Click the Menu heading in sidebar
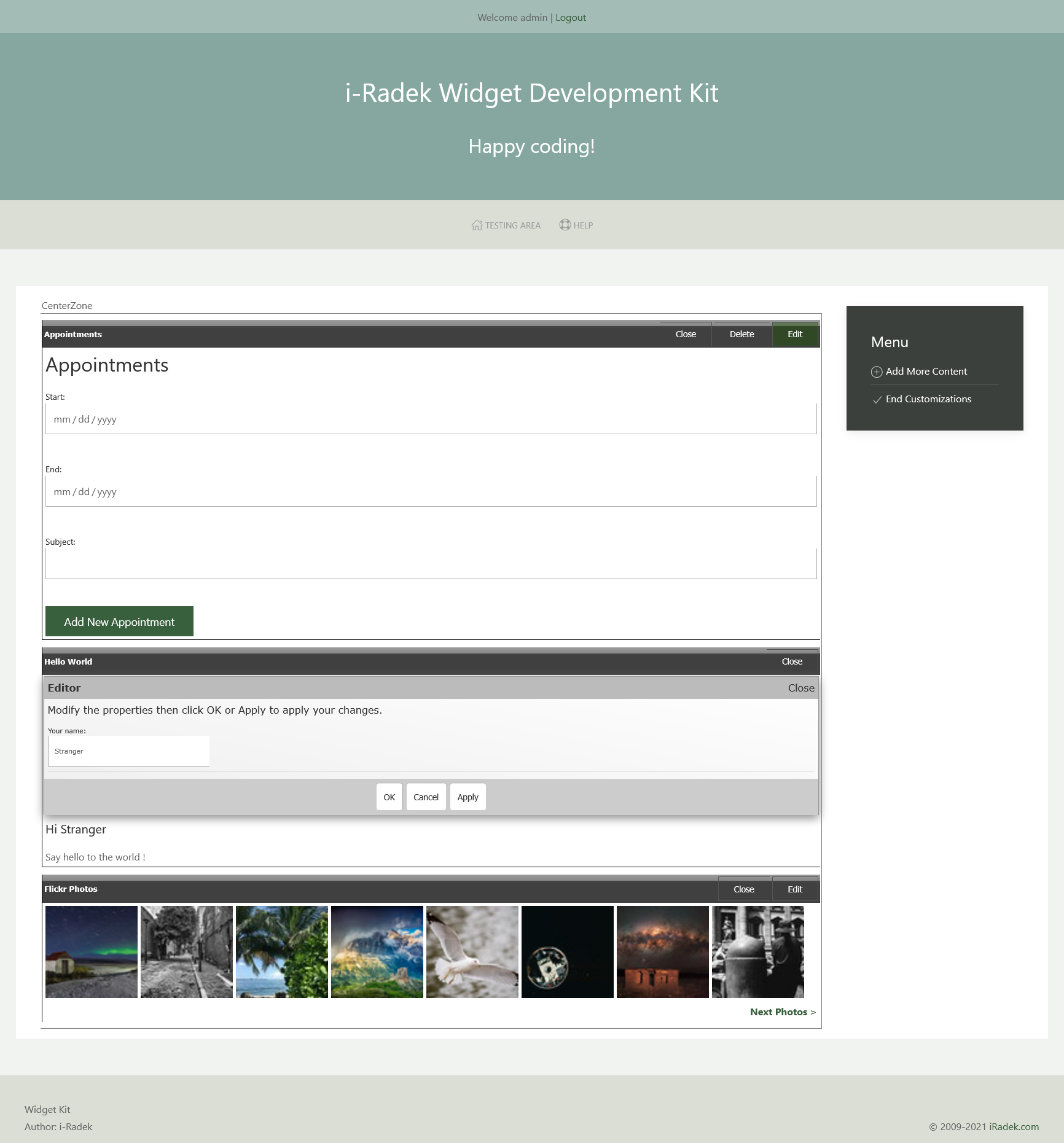 [890, 342]
